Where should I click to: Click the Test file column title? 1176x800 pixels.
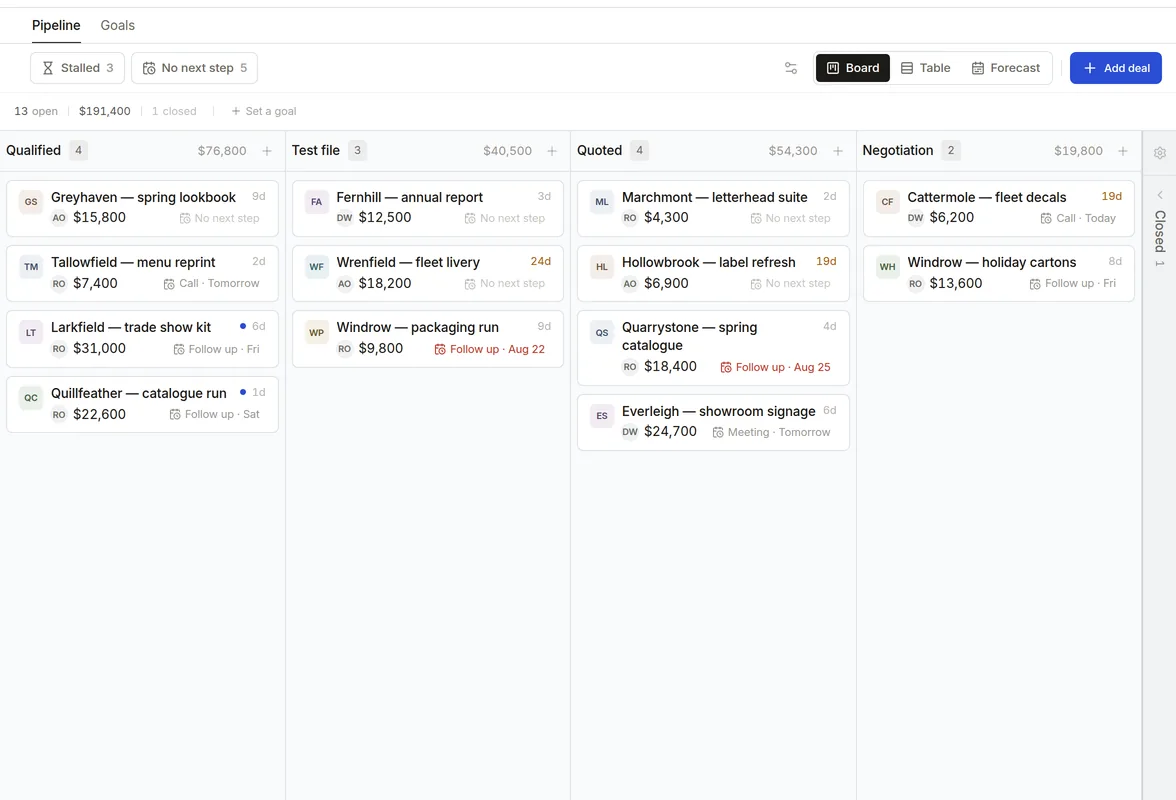pos(316,151)
